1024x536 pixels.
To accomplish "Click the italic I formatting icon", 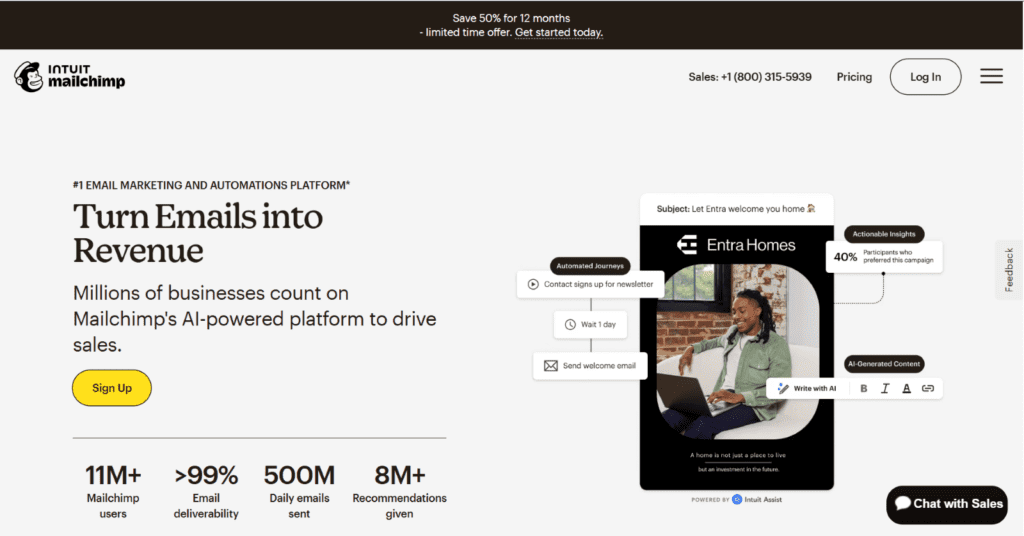I will [885, 388].
